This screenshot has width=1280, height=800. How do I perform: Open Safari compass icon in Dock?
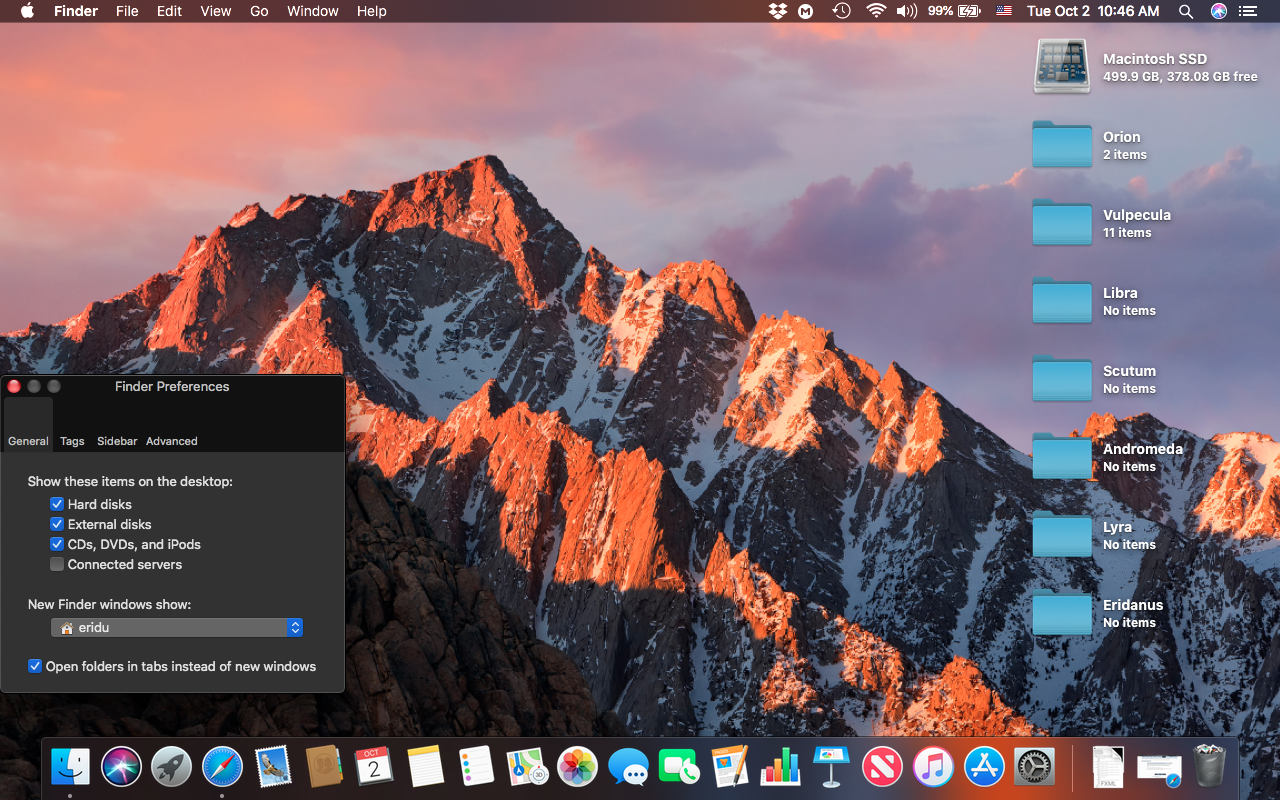(x=222, y=767)
